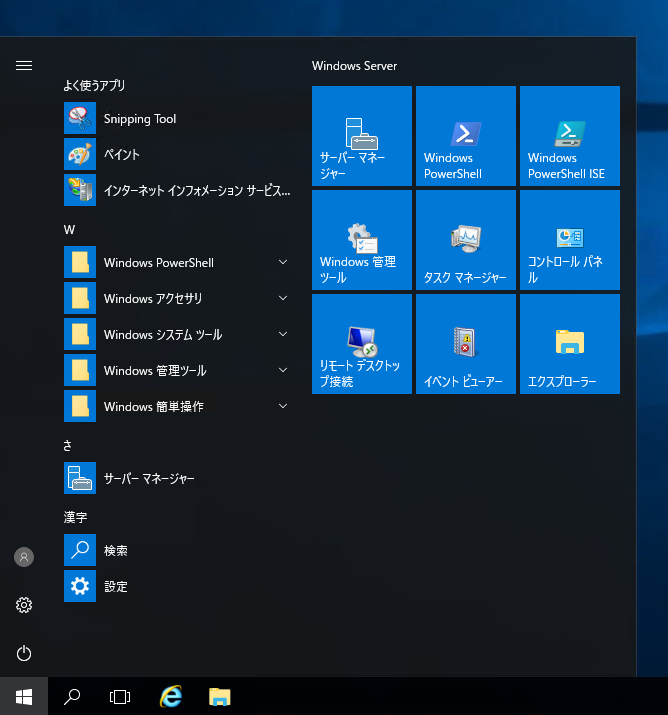Open settings gear in the left rail

tap(24, 605)
